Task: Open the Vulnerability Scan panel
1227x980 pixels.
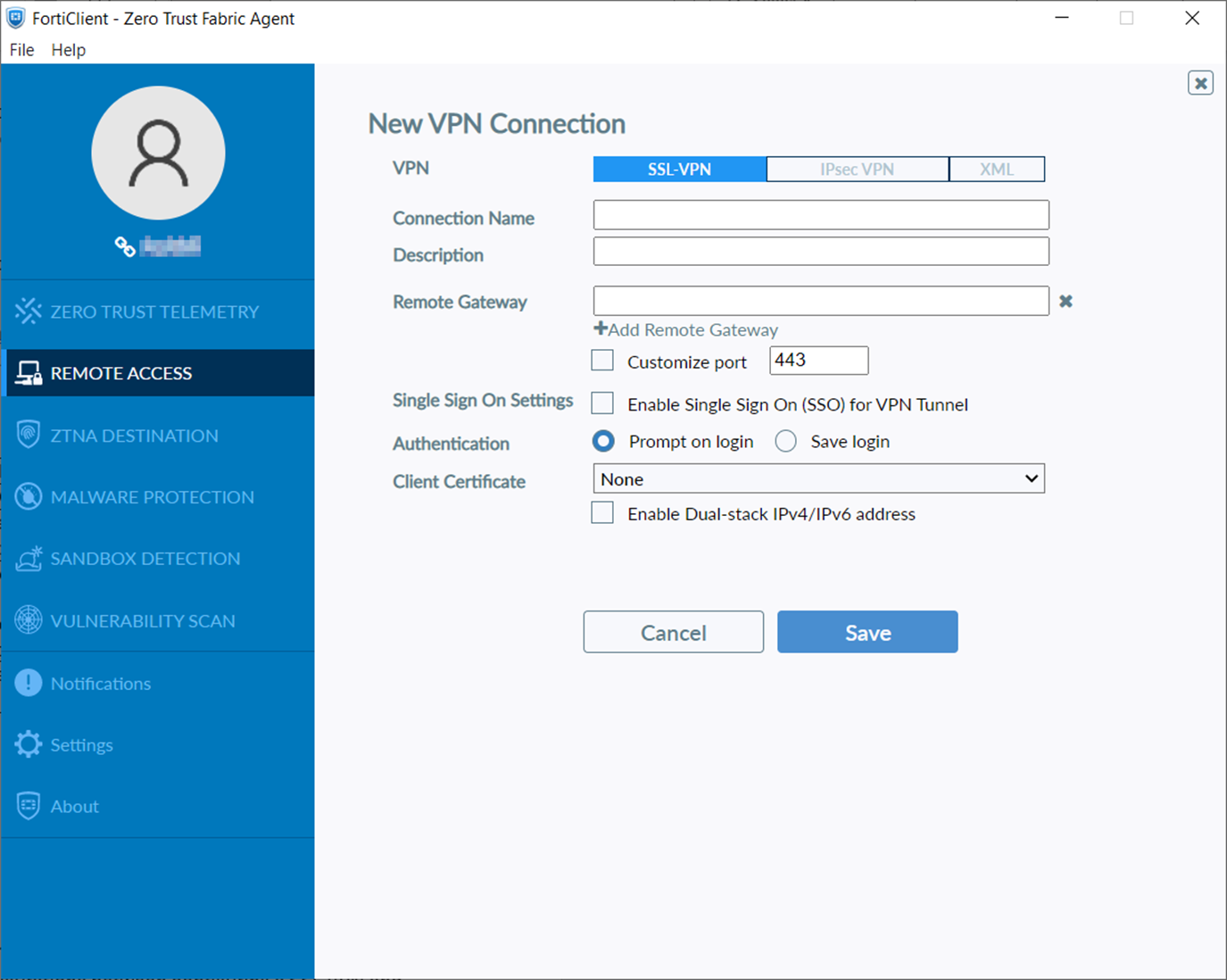Action: pyautogui.click(x=28, y=619)
